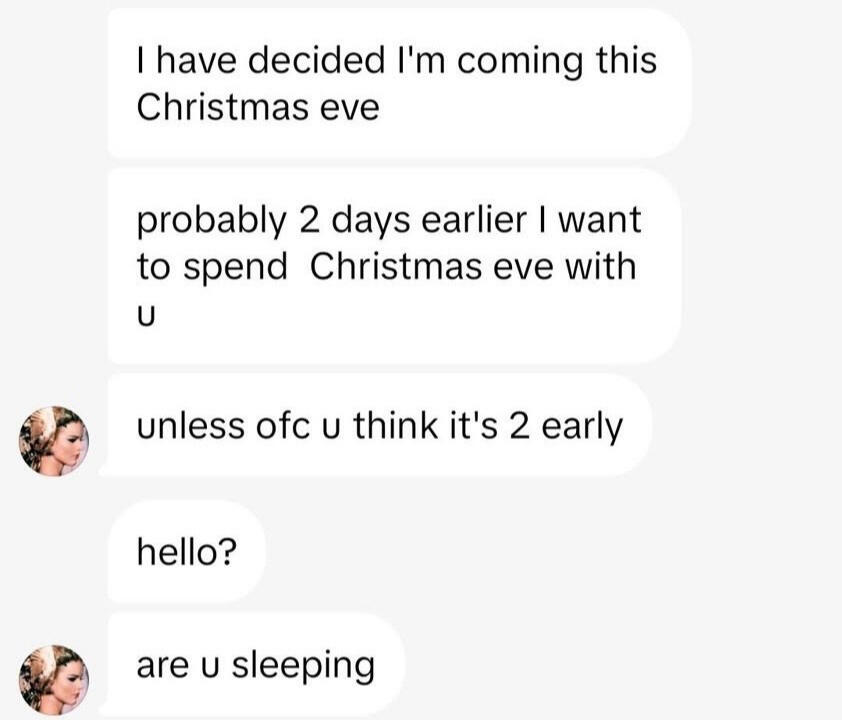Click the "are u sleeping" message bubble

tap(255, 665)
